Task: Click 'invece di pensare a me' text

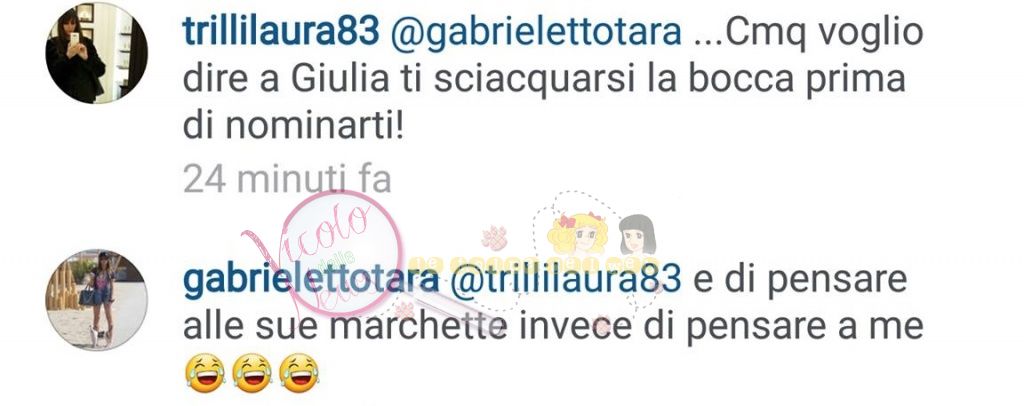Action: click(720, 327)
